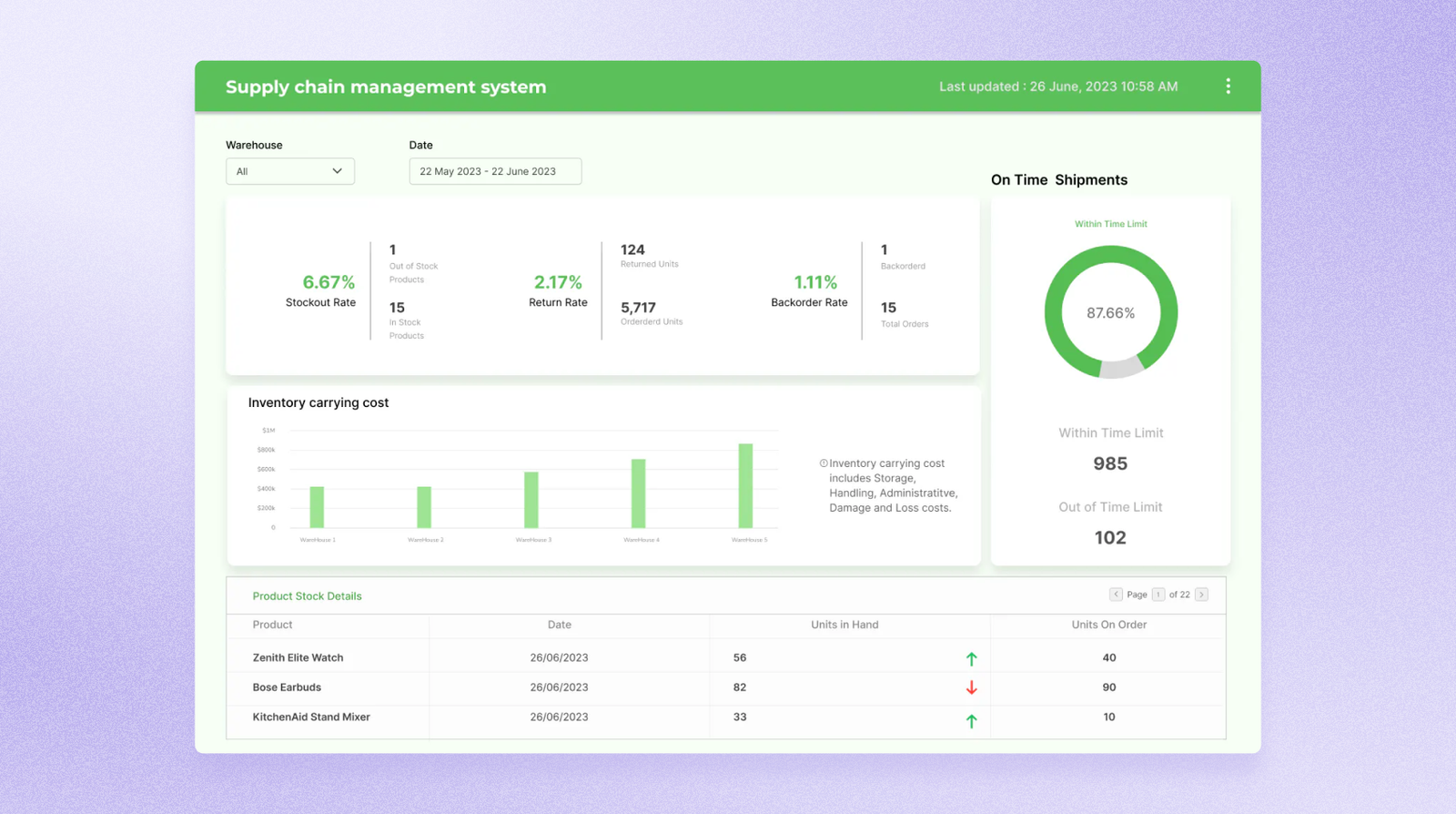Screen dimensions: 1456x814
Task: Click the On Time Shipments heading
Action: [x=1059, y=180]
